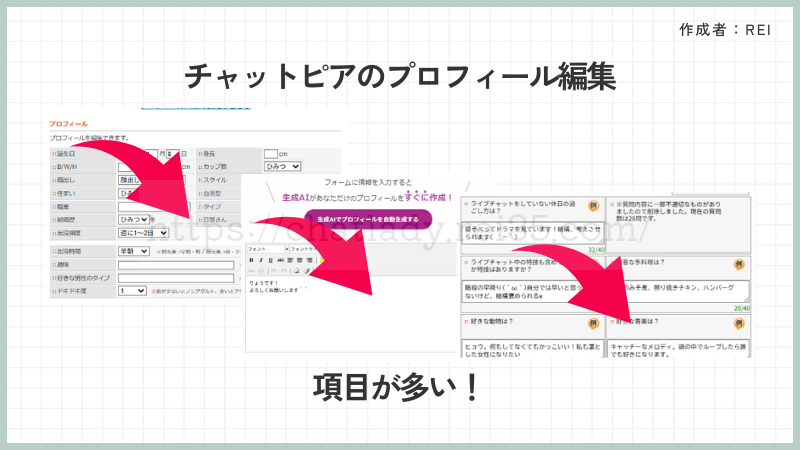Click the answer box for 好きな動物は？
Image resolution: width=800 pixels, height=450 pixels.
533,348
